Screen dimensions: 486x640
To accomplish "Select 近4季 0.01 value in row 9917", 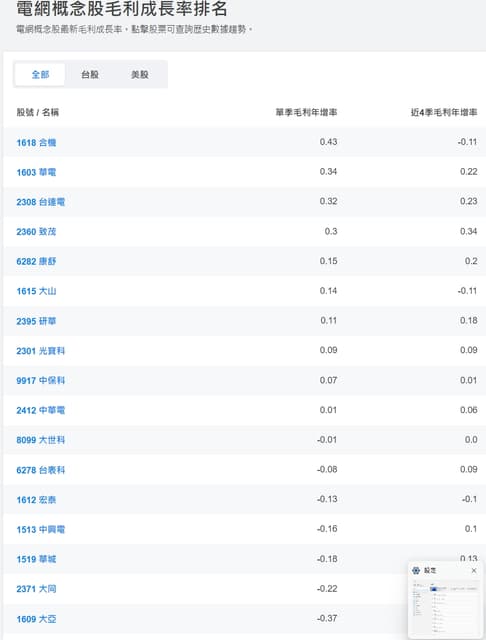I will coord(469,380).
